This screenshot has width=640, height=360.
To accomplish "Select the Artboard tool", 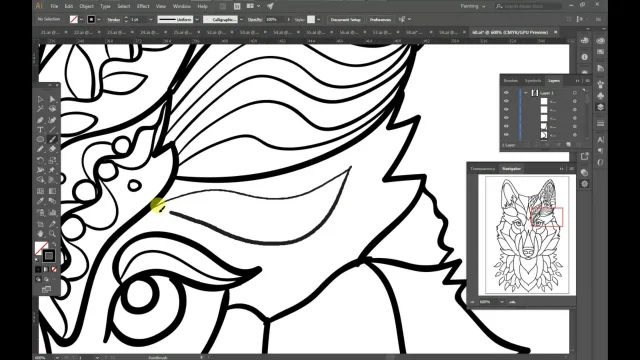I will (40, 224).
